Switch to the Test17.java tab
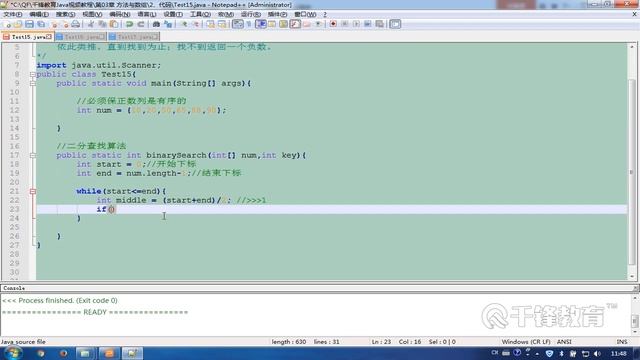 pyautogui.click(x=134, y=37)
